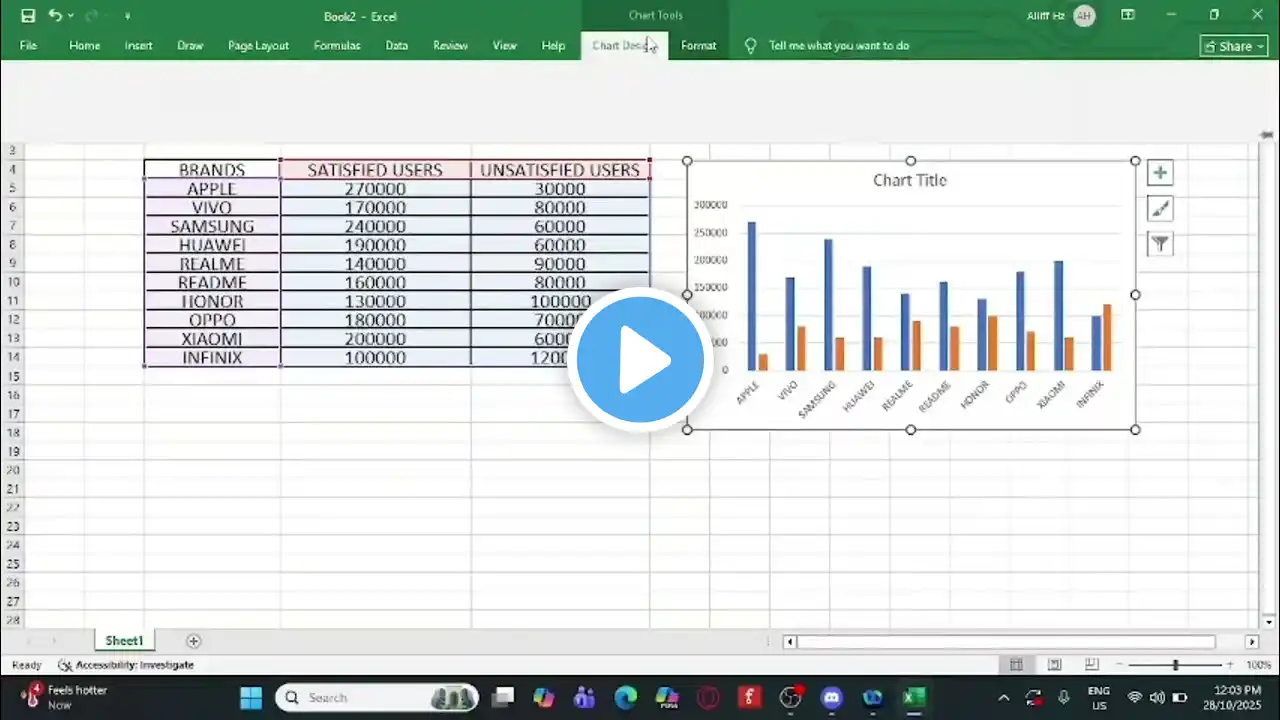Select the APPLE cell

(x=212, y=189)
